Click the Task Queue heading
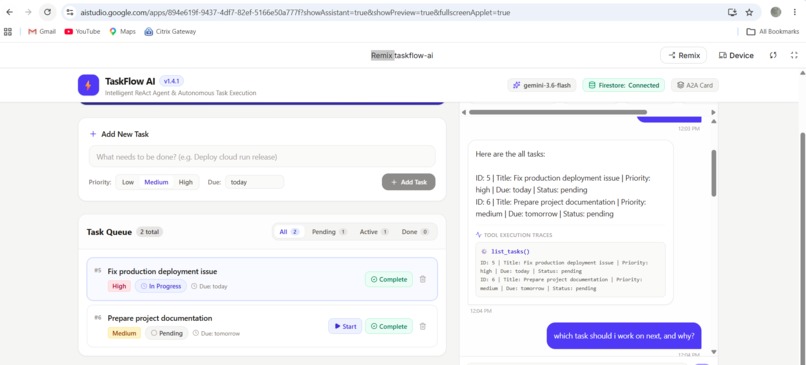Image resolution: width=806 pixels, height=365 pixels. coord(109,232)
